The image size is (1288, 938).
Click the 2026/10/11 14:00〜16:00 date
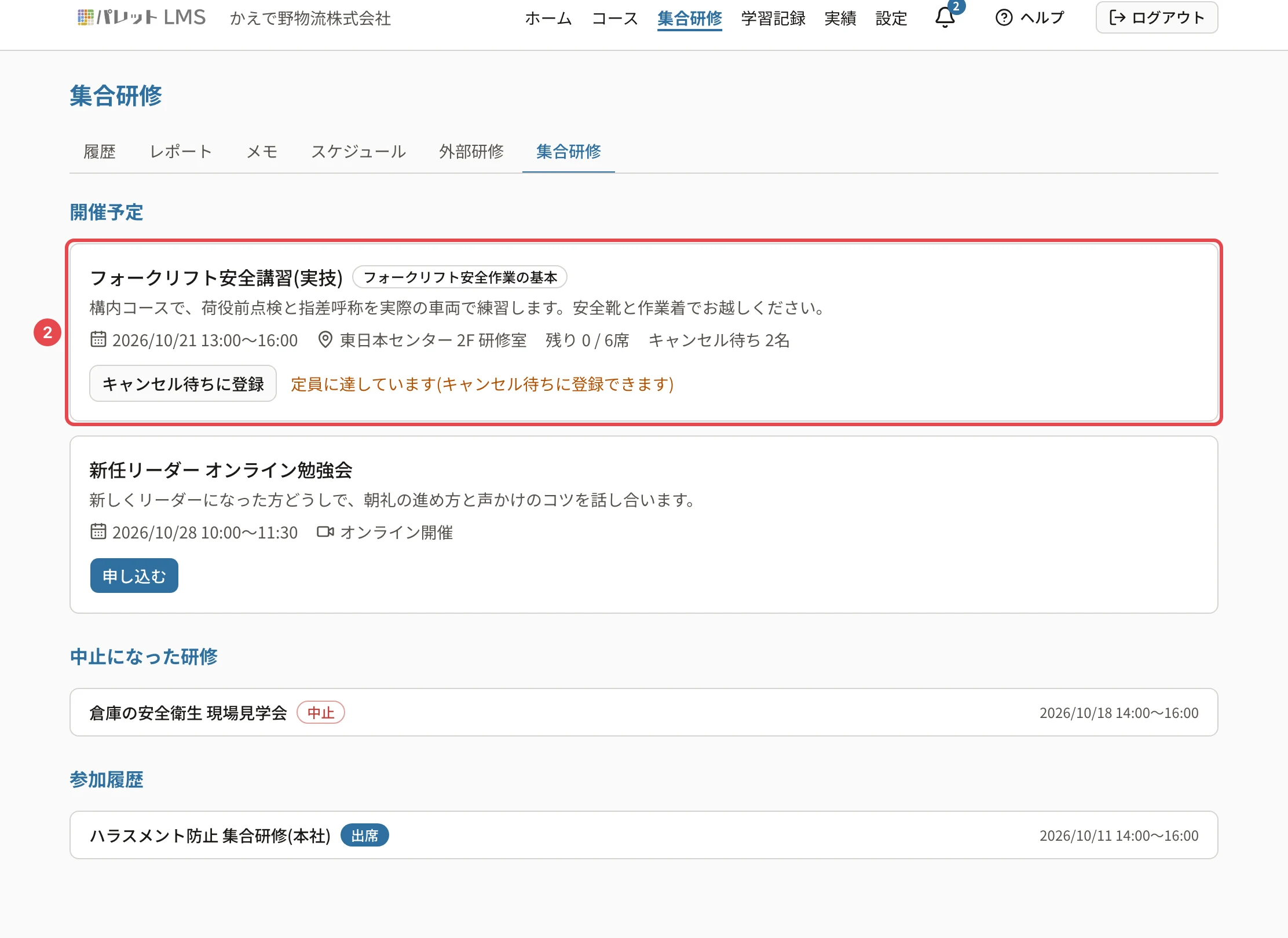[1119, 836]
